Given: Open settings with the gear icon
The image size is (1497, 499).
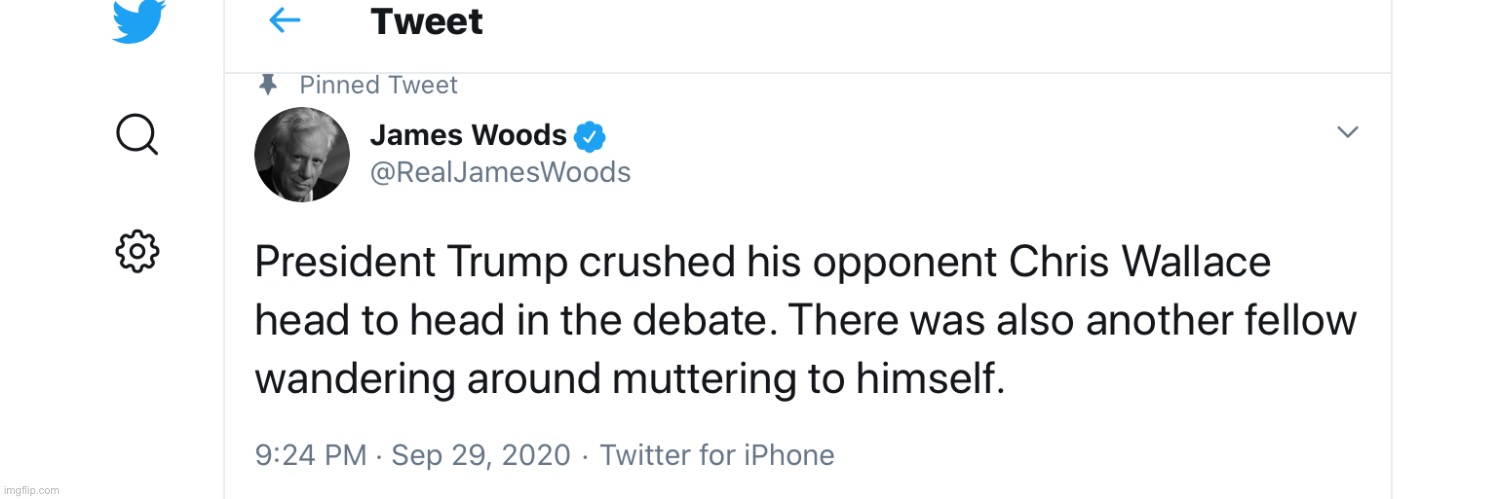Looking at the screenshot, I should 137,251.
